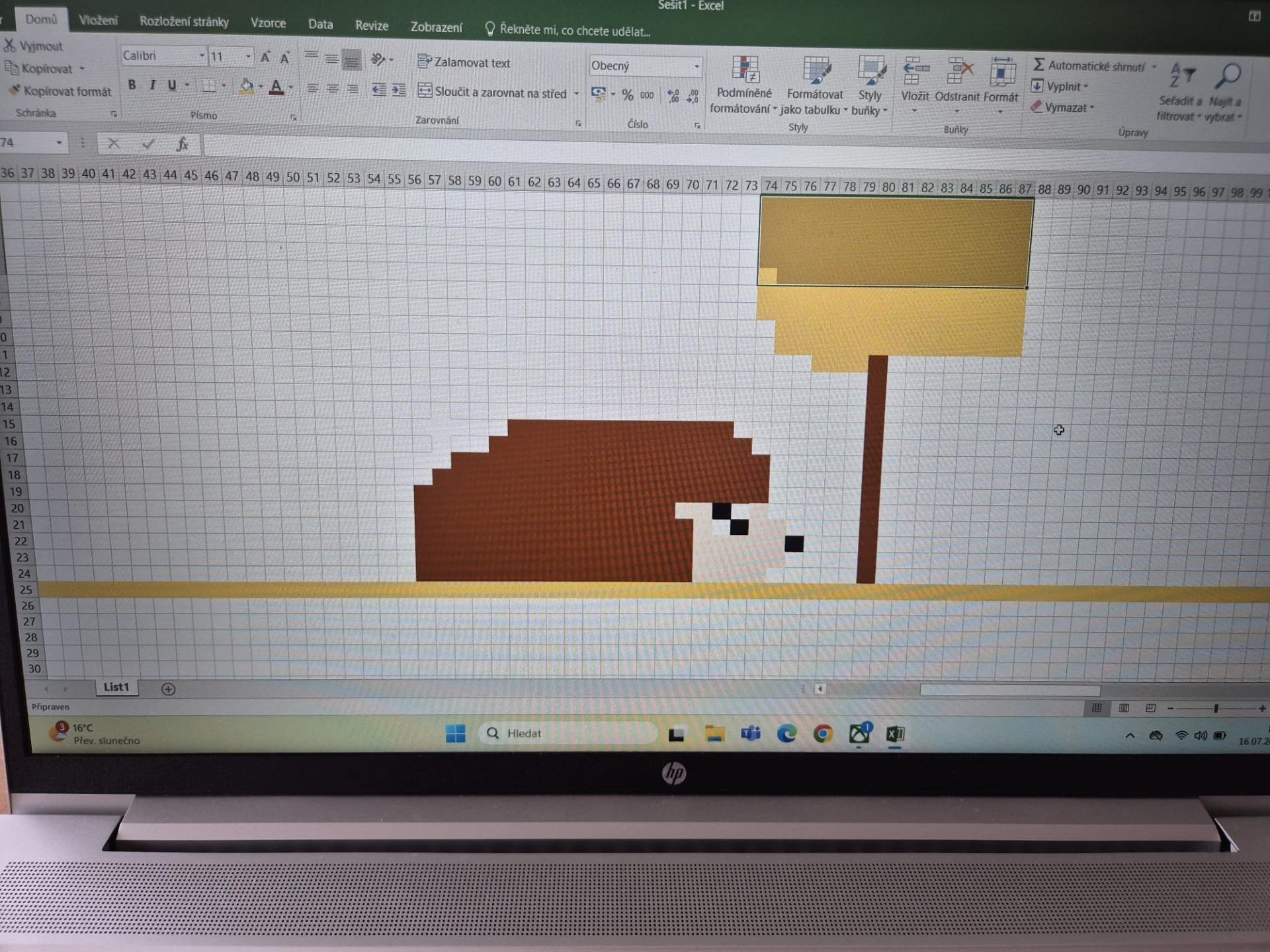Open the Vzorce ribbon tab

point(268,23)
